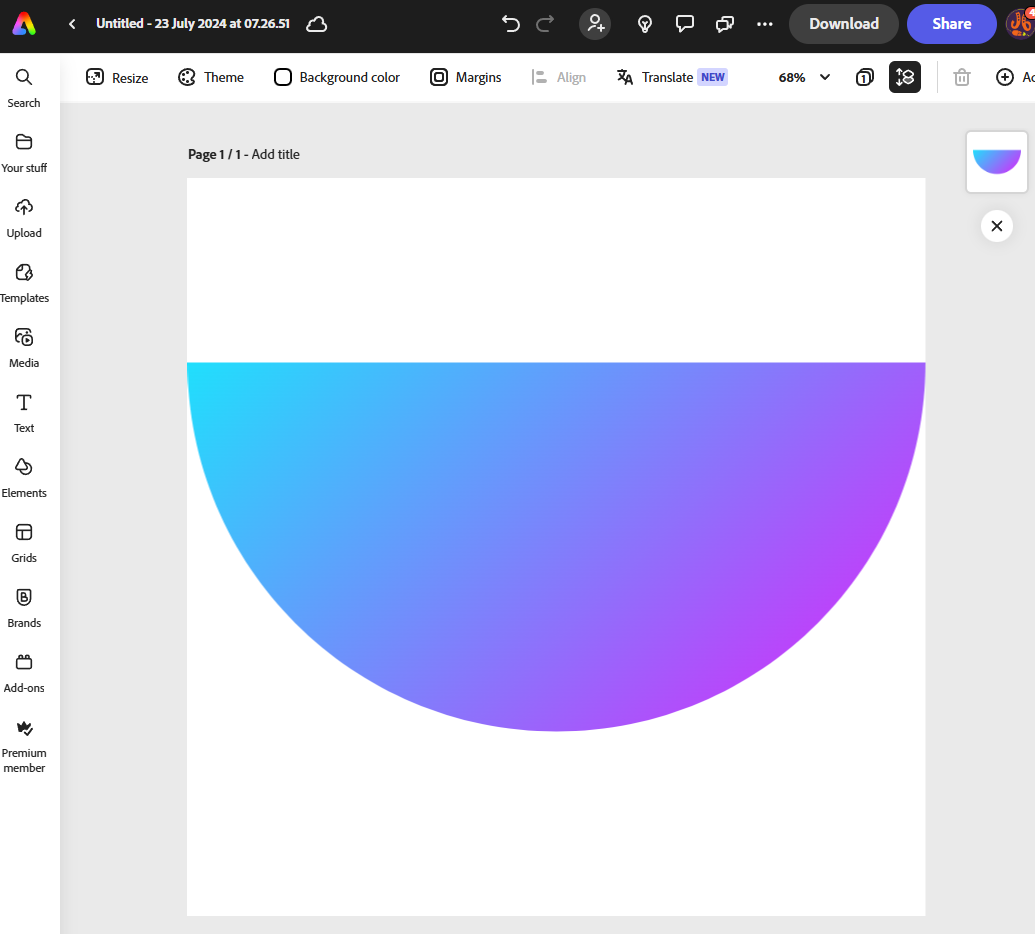1035x934 pixels.
Task: Open the Brands panel
Action: pos(24,607)
